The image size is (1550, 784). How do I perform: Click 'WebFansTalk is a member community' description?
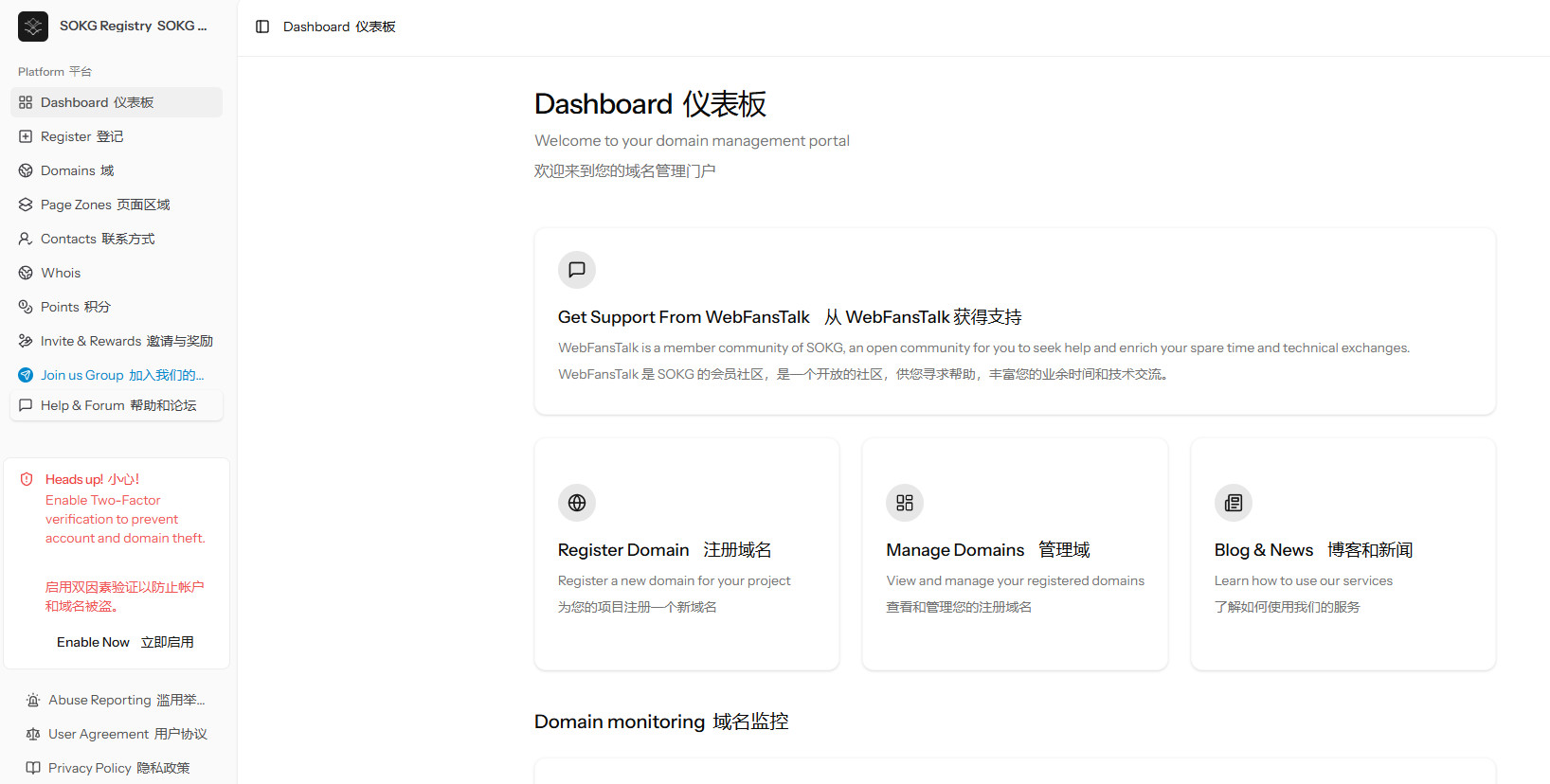(983, 347)
